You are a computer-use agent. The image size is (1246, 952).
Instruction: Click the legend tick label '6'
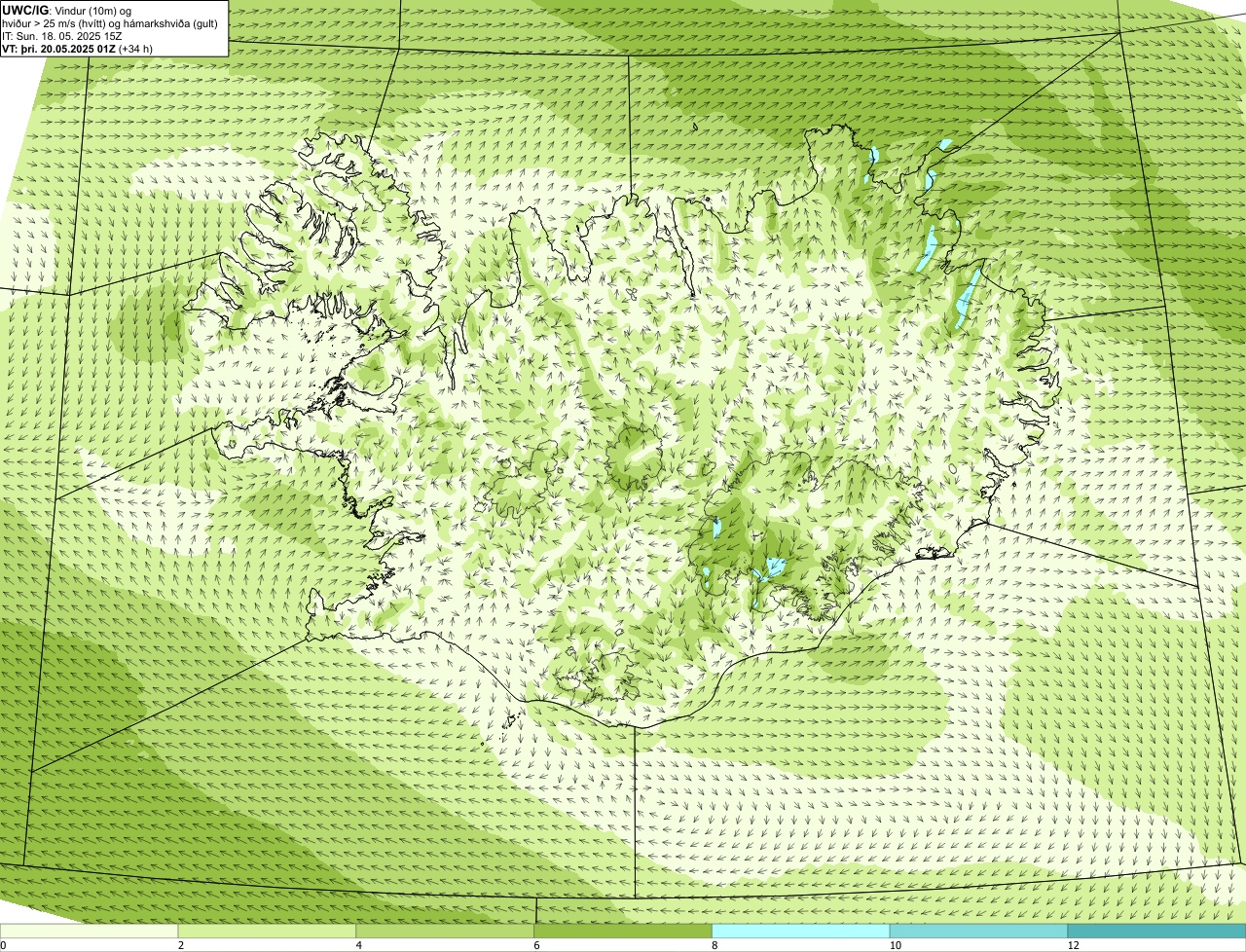coord(536,945)
